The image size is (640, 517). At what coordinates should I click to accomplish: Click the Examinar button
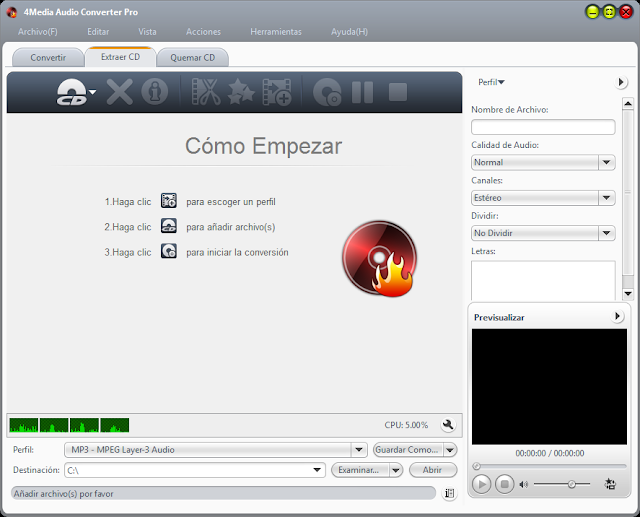coord(360,470)
